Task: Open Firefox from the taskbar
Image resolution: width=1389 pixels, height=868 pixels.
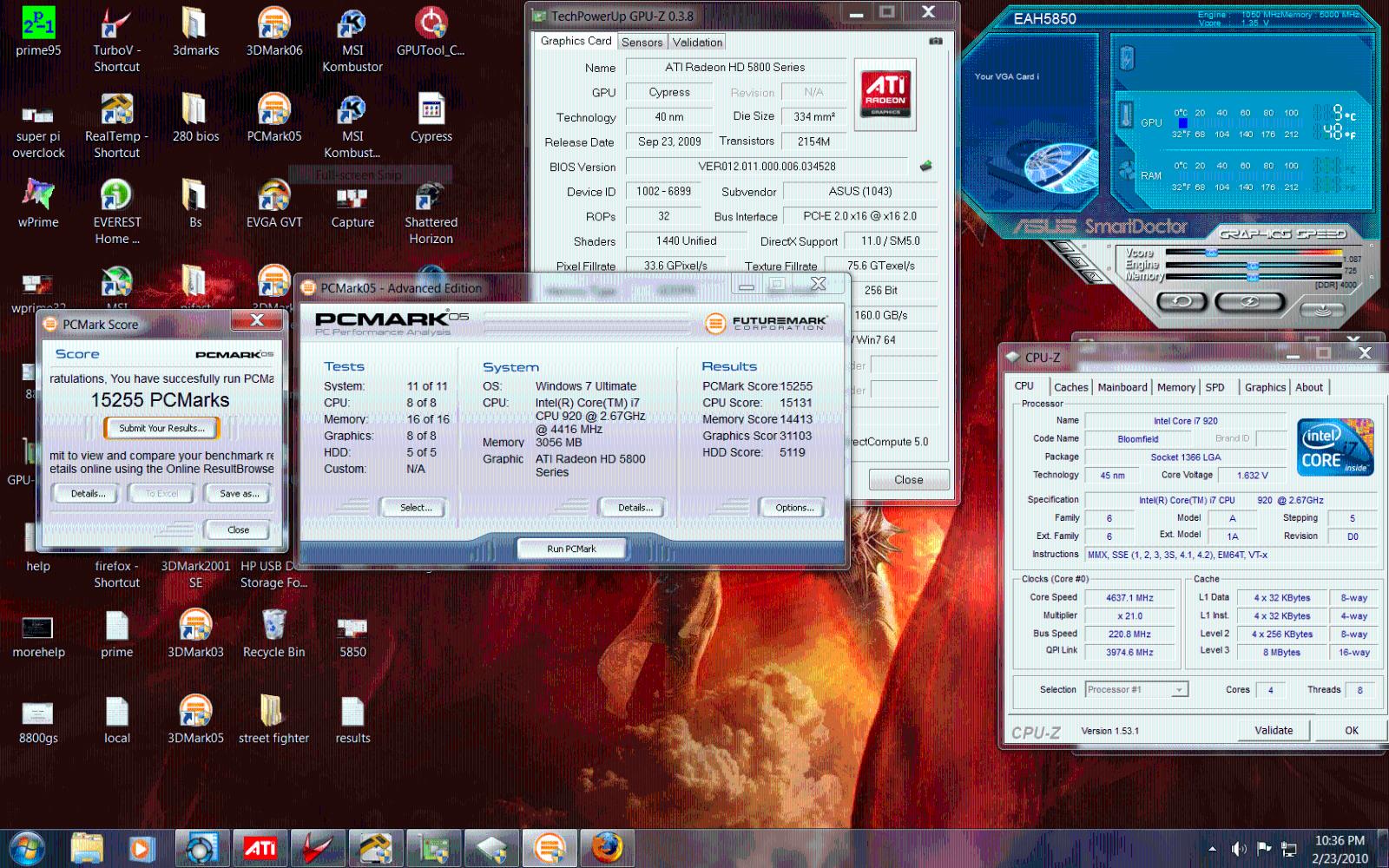Action: click(x=607, y=848)
